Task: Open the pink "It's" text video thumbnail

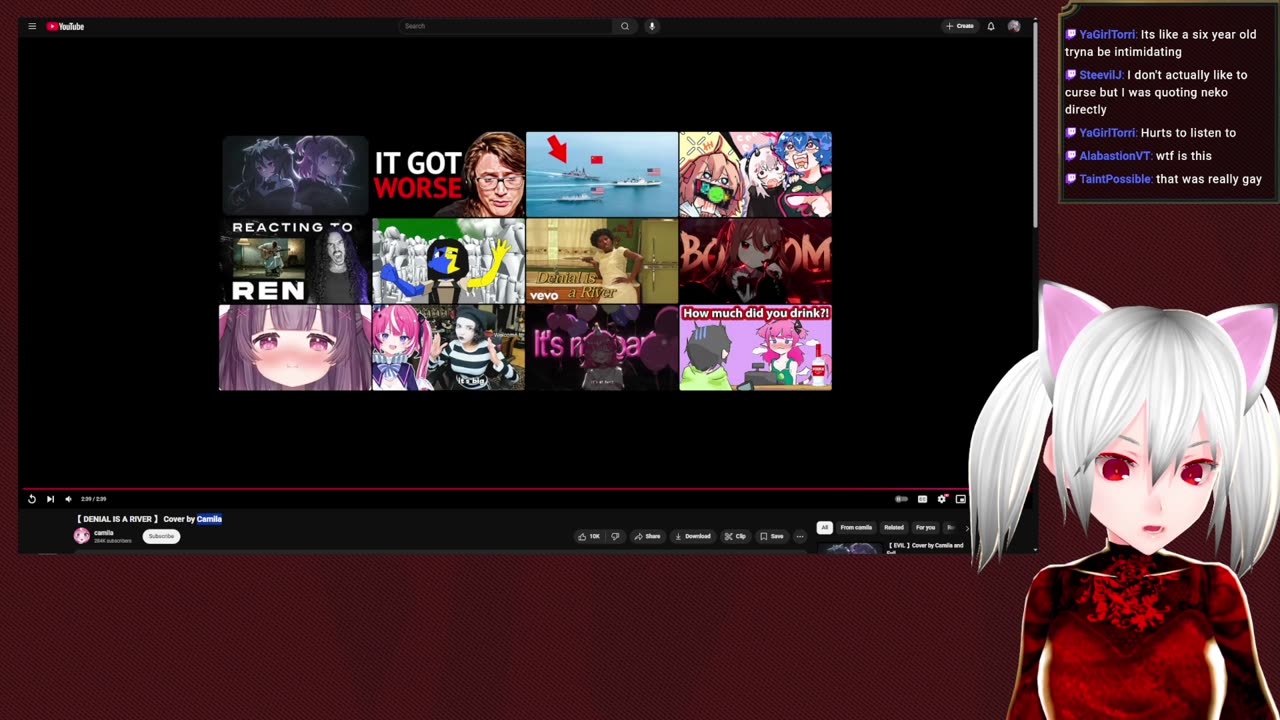Action: [602, 348]
